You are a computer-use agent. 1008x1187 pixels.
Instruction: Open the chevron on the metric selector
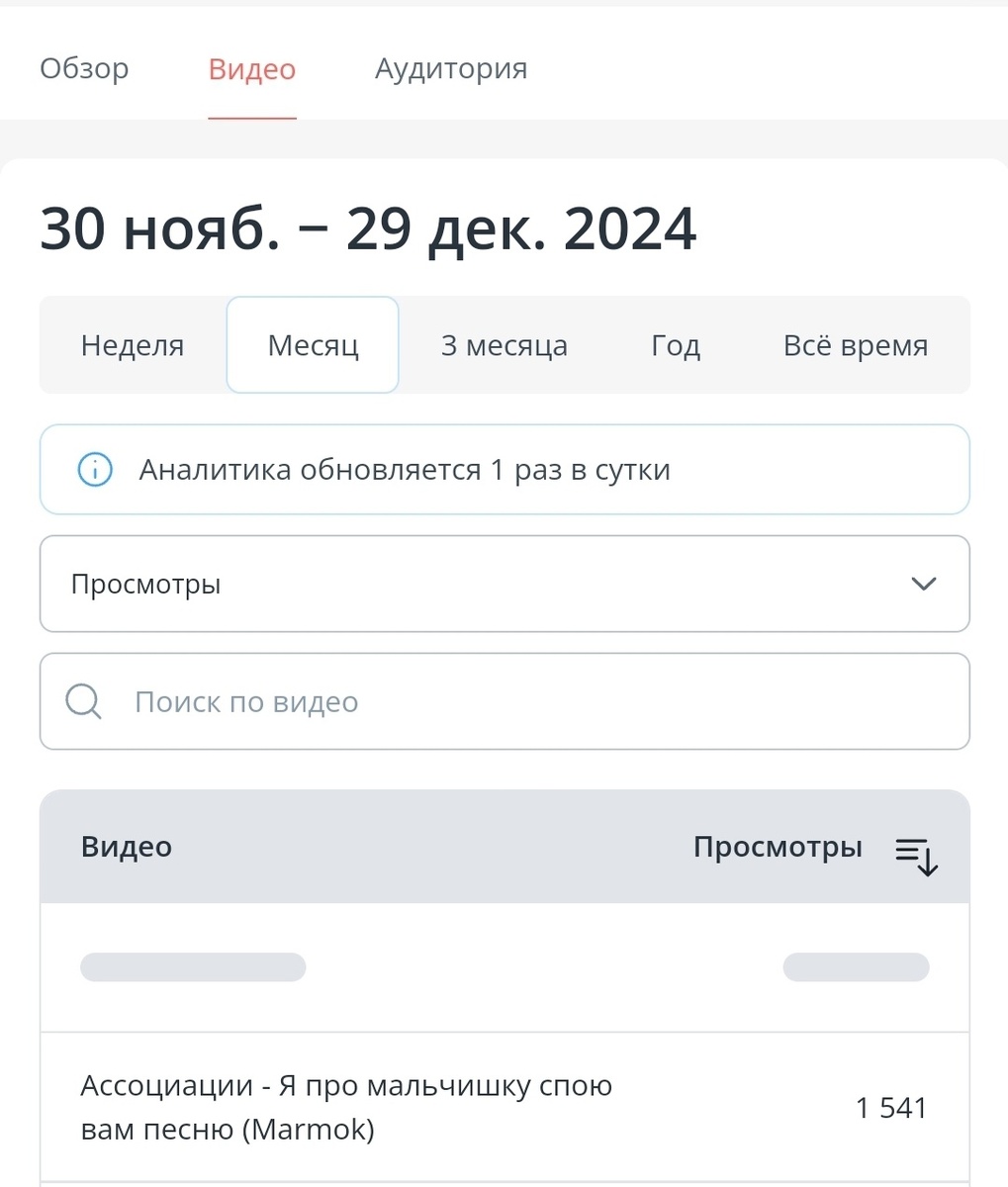tap(922, 584)
